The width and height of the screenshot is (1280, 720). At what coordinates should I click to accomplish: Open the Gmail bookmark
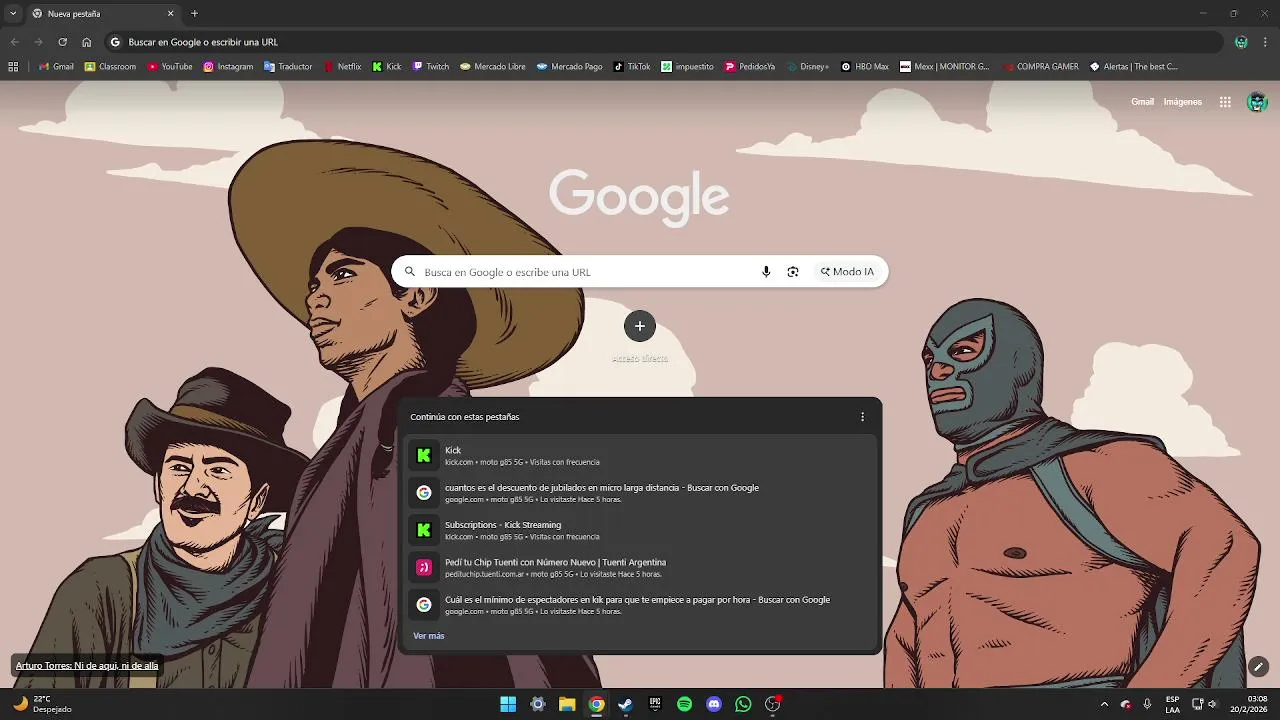56,67
